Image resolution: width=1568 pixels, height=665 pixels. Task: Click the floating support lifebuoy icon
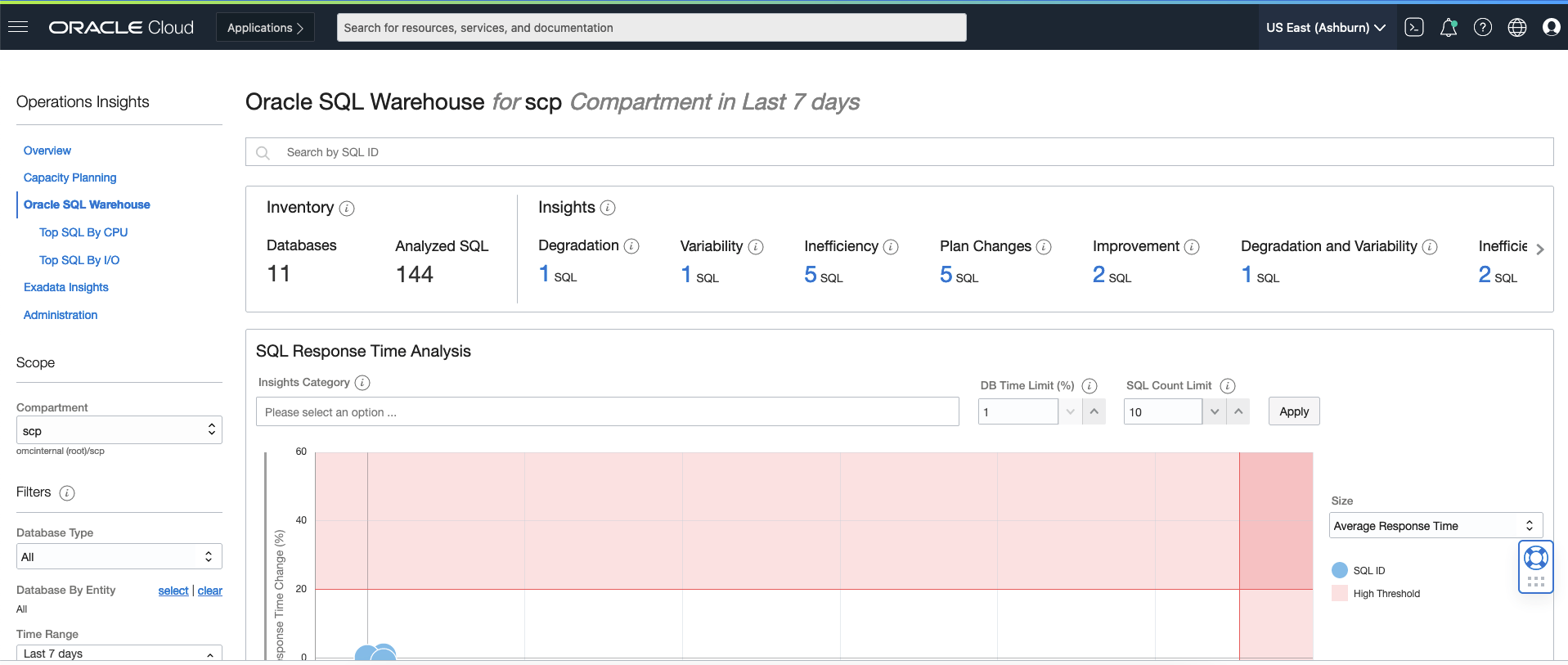pos(1535,558)
